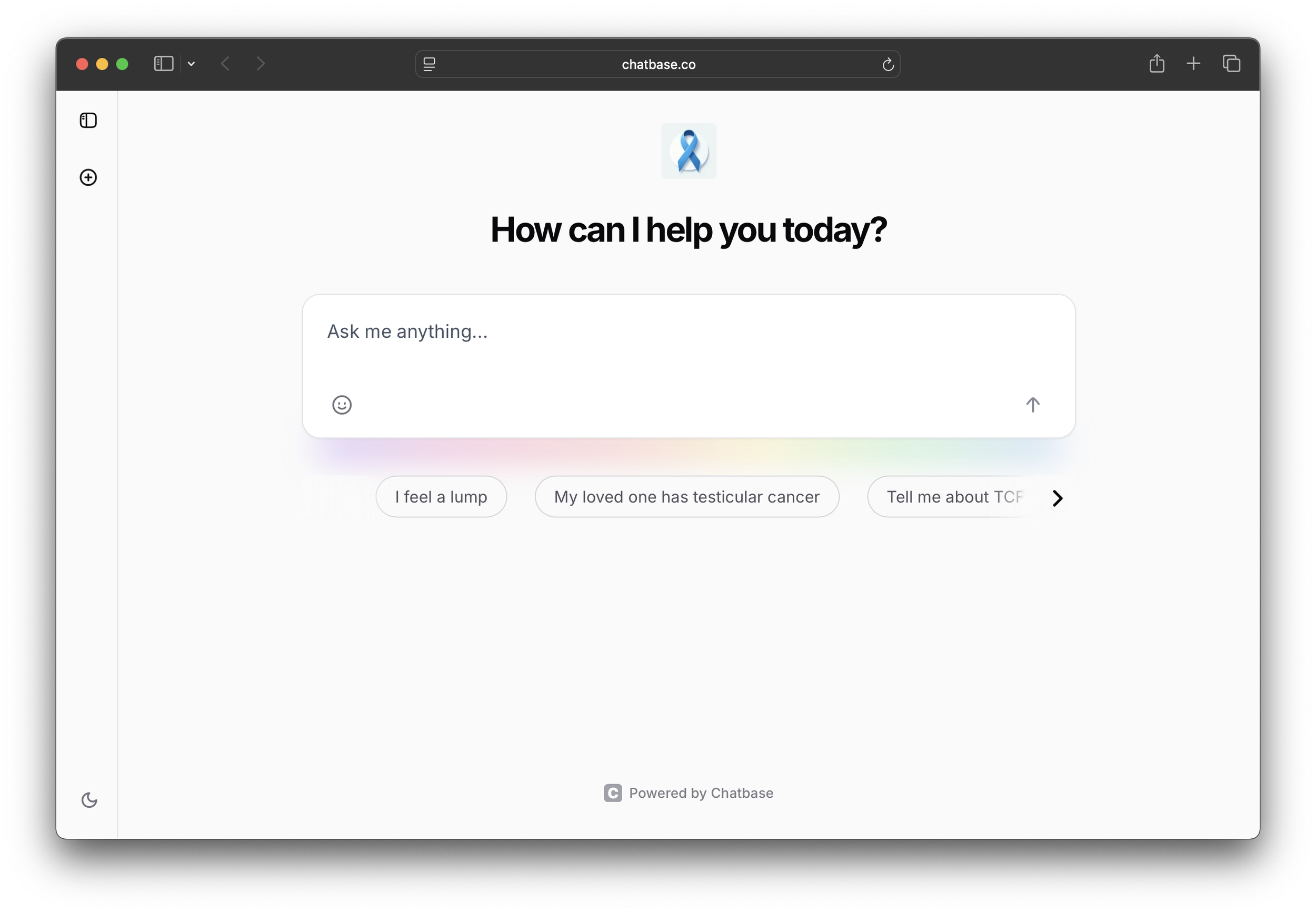Go forward with Safari forward arrow
This screenshot has height=913, width=1316.
261,64
